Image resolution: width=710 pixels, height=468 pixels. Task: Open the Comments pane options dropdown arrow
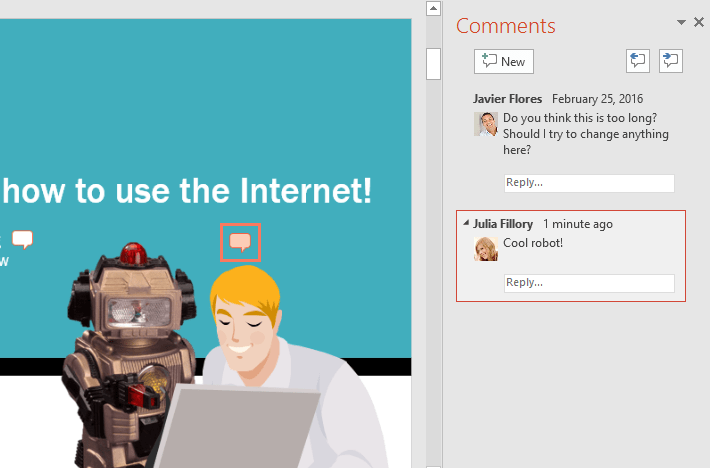[681, 22]
